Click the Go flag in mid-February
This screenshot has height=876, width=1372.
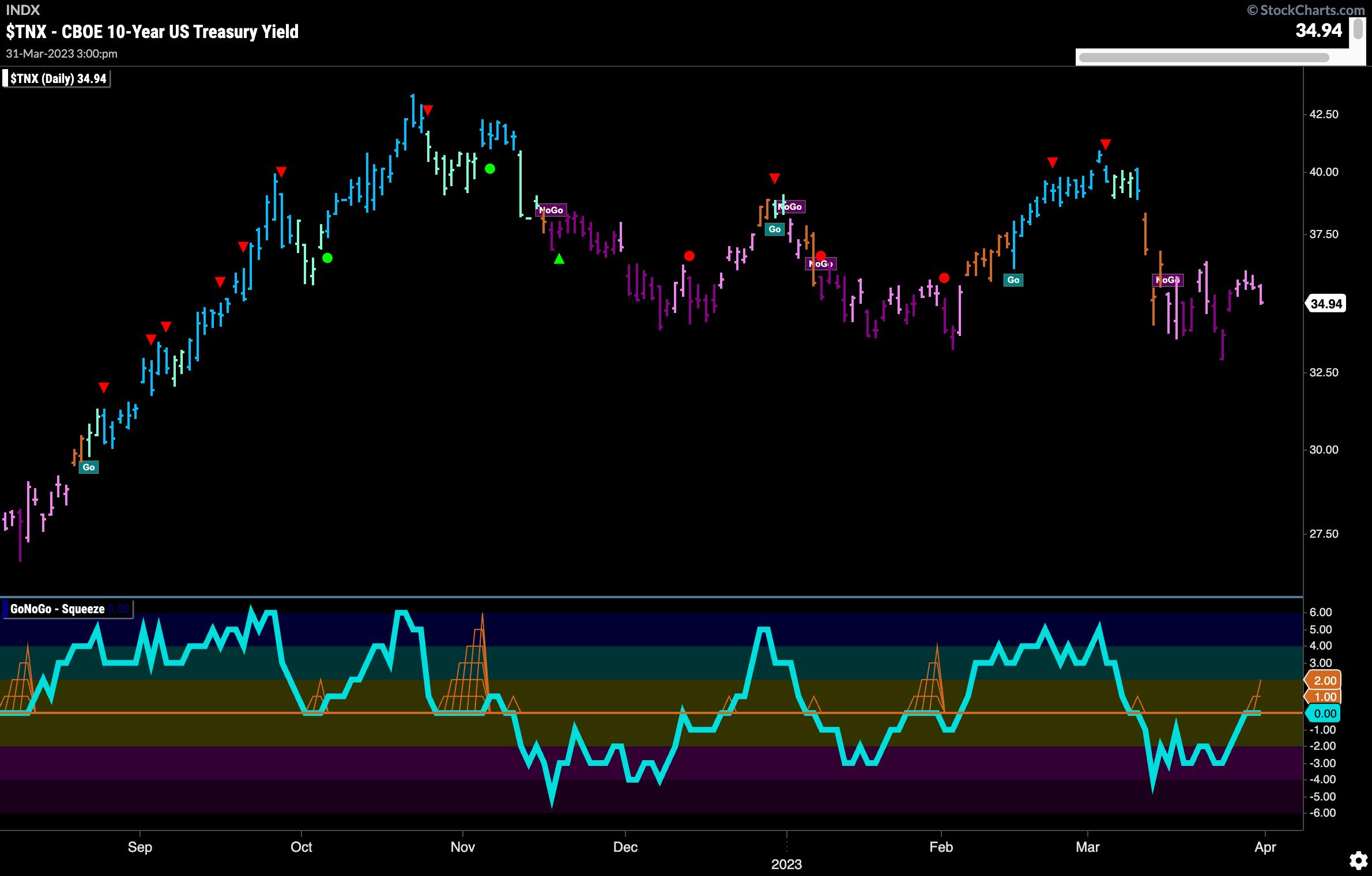[1013, 280]
